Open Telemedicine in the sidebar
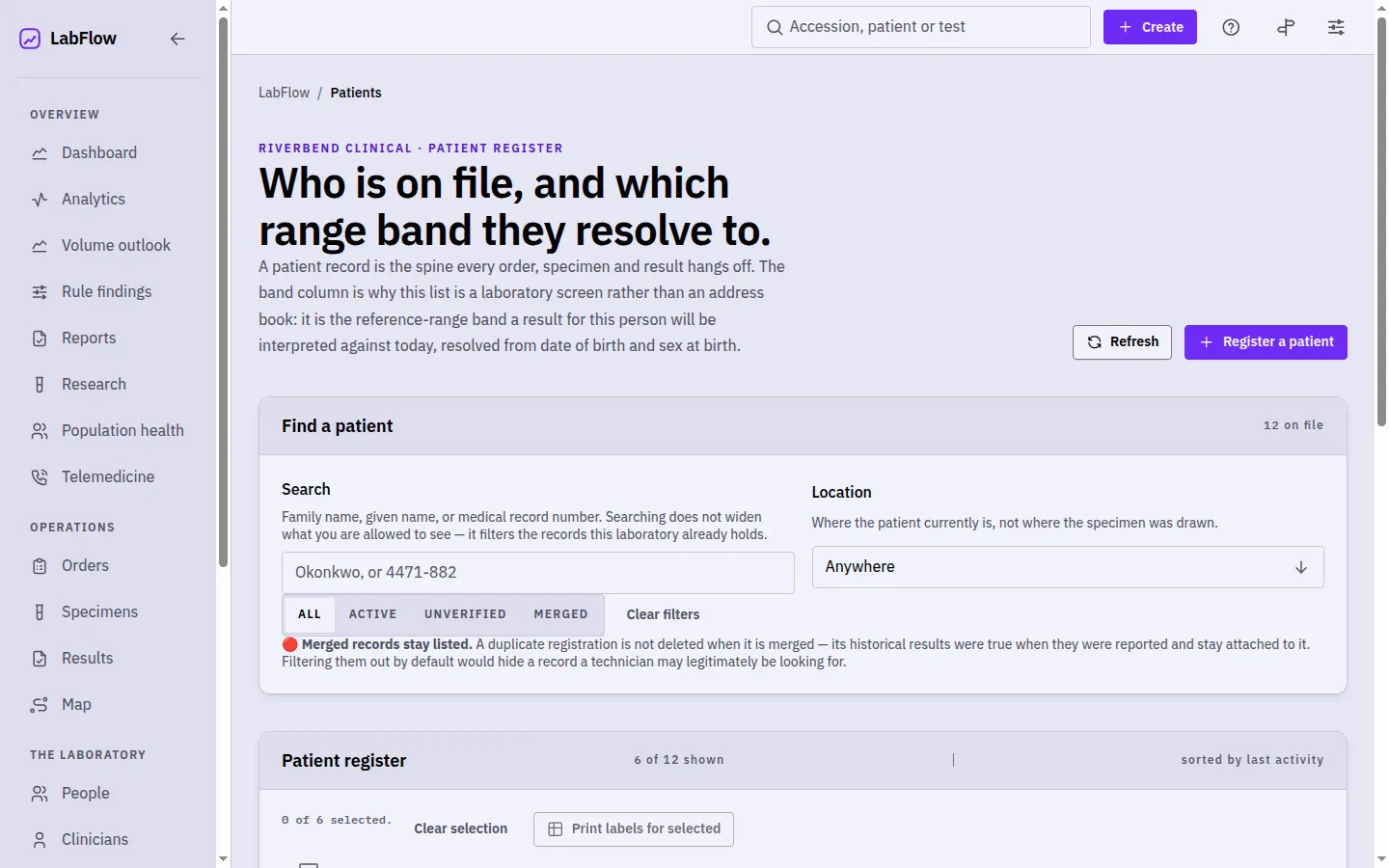This screenshot has width=1389, height=868. click(108, 476)
